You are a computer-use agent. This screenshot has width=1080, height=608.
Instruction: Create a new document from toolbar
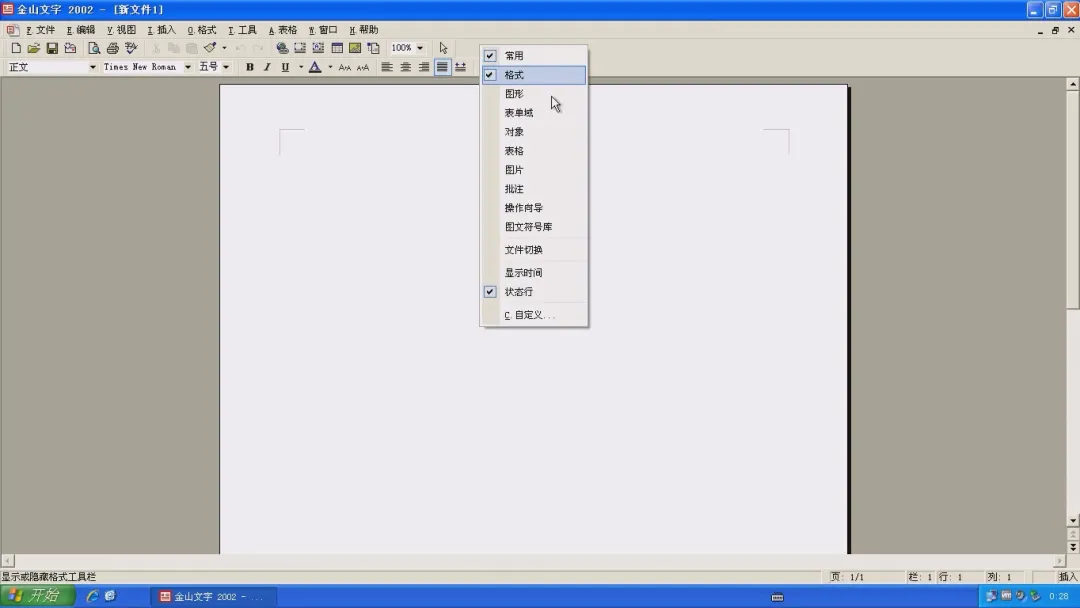click(16, 48)
